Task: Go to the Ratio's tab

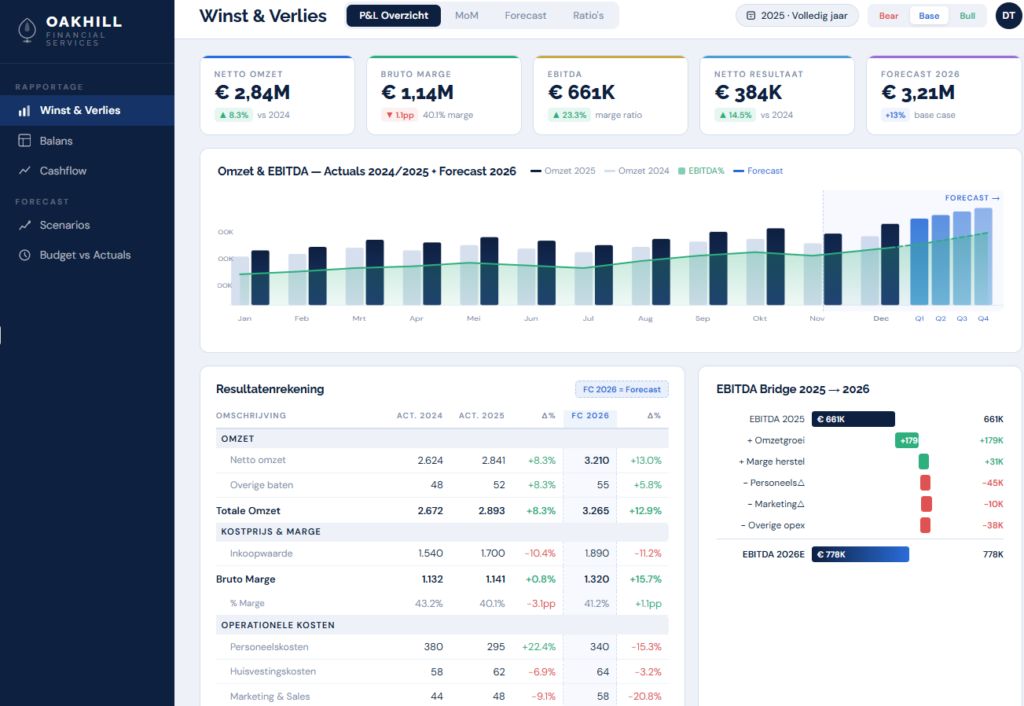Action: [588, 16]
